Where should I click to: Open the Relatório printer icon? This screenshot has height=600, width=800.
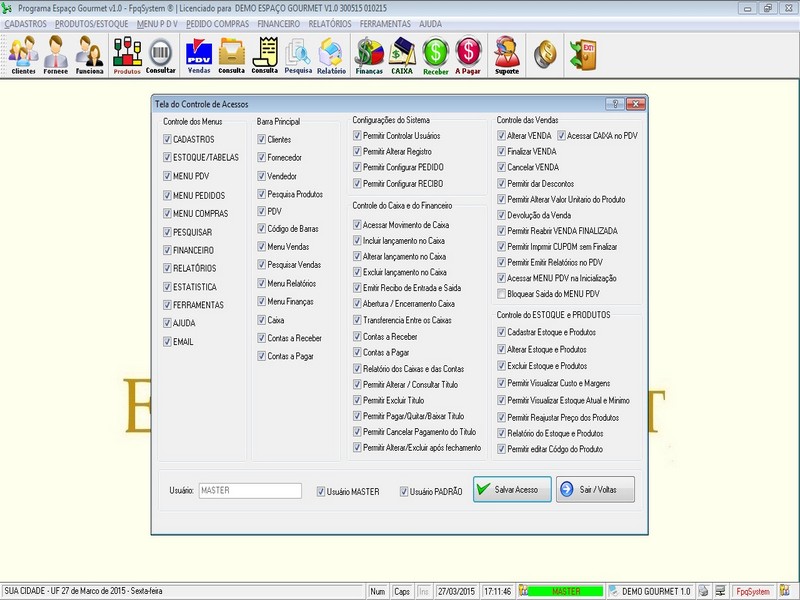(331, 55)
